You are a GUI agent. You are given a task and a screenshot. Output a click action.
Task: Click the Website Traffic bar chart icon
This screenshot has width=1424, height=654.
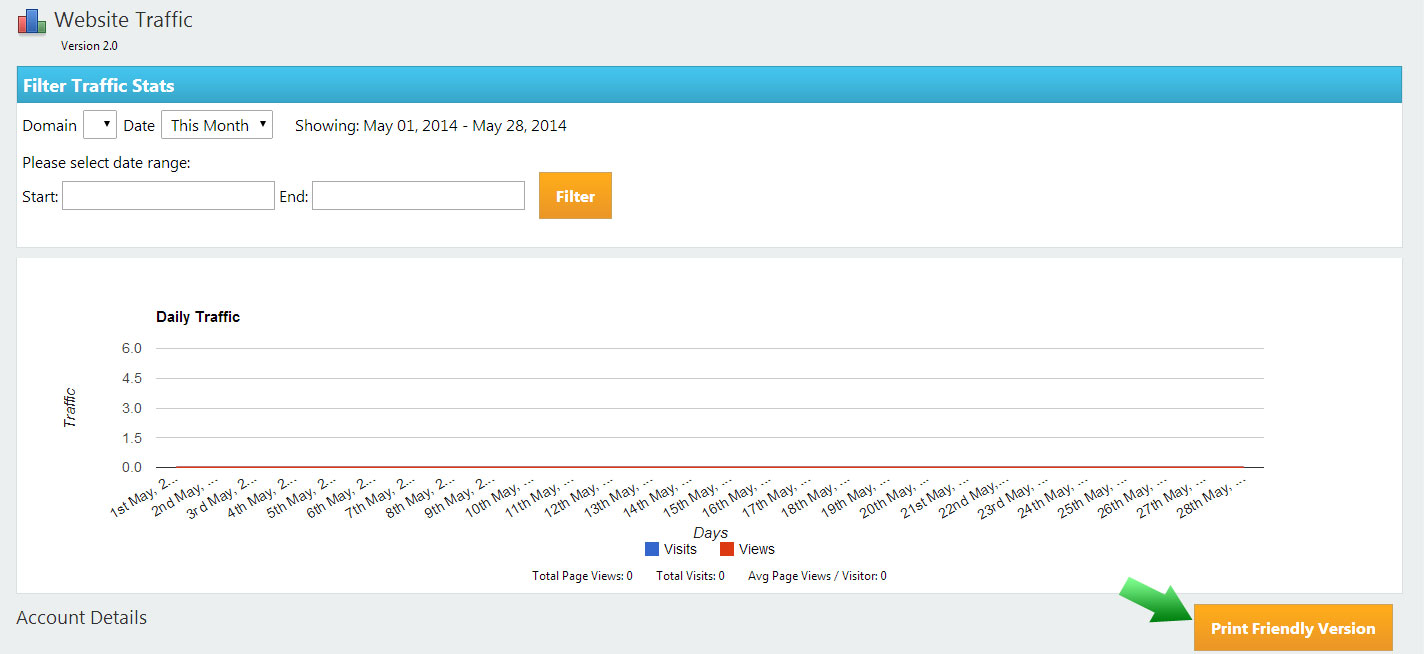(x=32, y=21)
